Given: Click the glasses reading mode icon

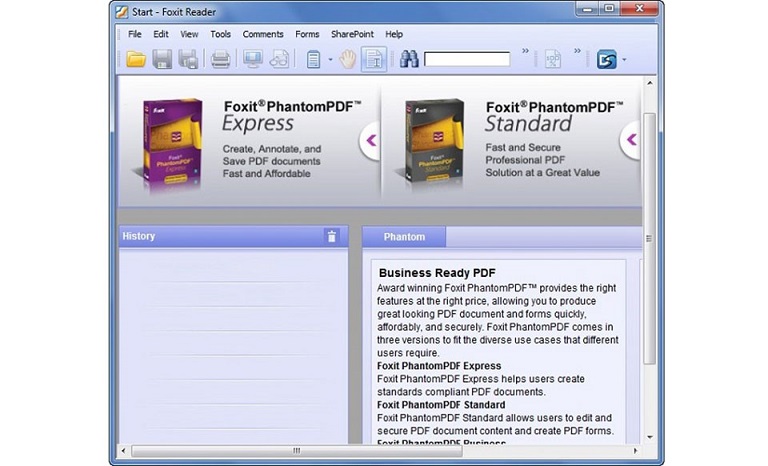Looking at the screenshot, I should coord(280,59).
